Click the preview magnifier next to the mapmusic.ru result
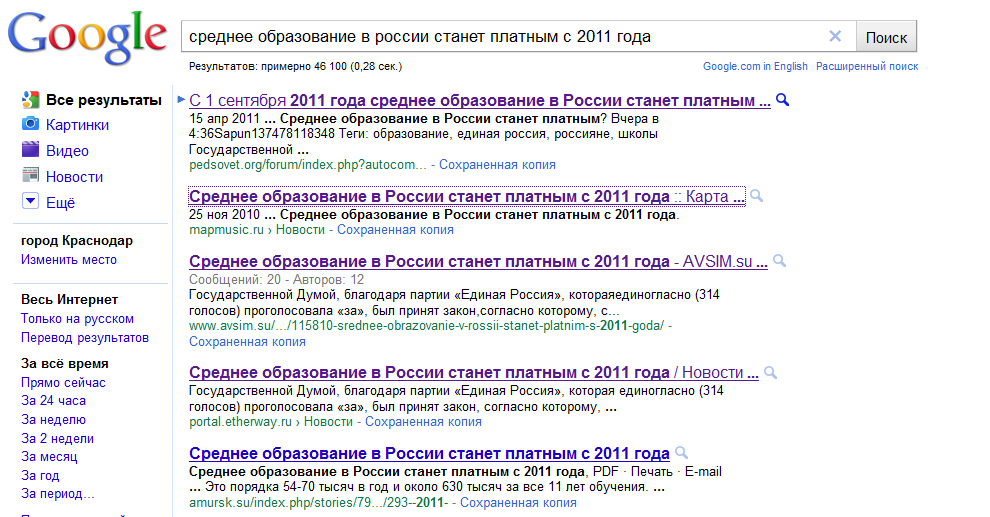Screen dimensions: 990x517 [x=757, y=196]
